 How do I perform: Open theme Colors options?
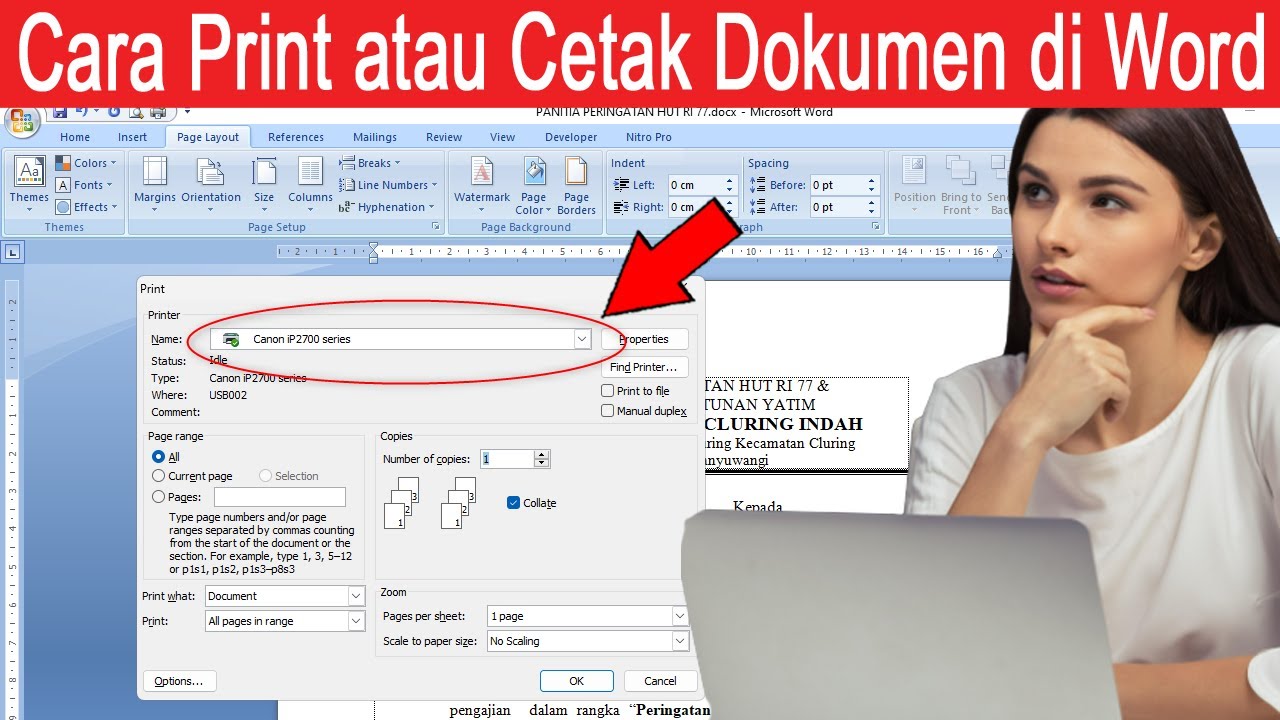pyautogui.click(x=86, y=163)
